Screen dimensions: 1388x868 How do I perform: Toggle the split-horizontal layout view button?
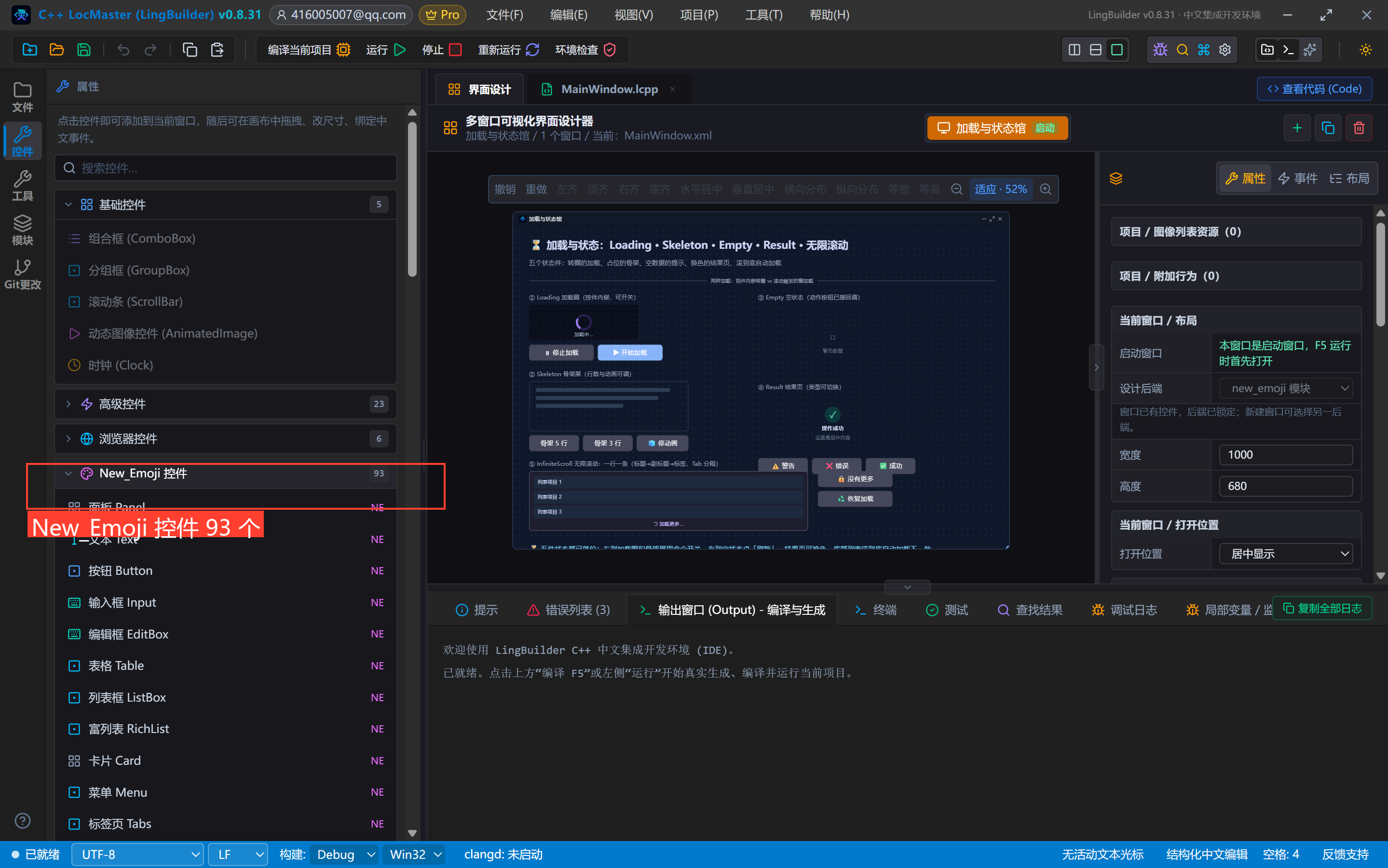(x=1095, y=50)
